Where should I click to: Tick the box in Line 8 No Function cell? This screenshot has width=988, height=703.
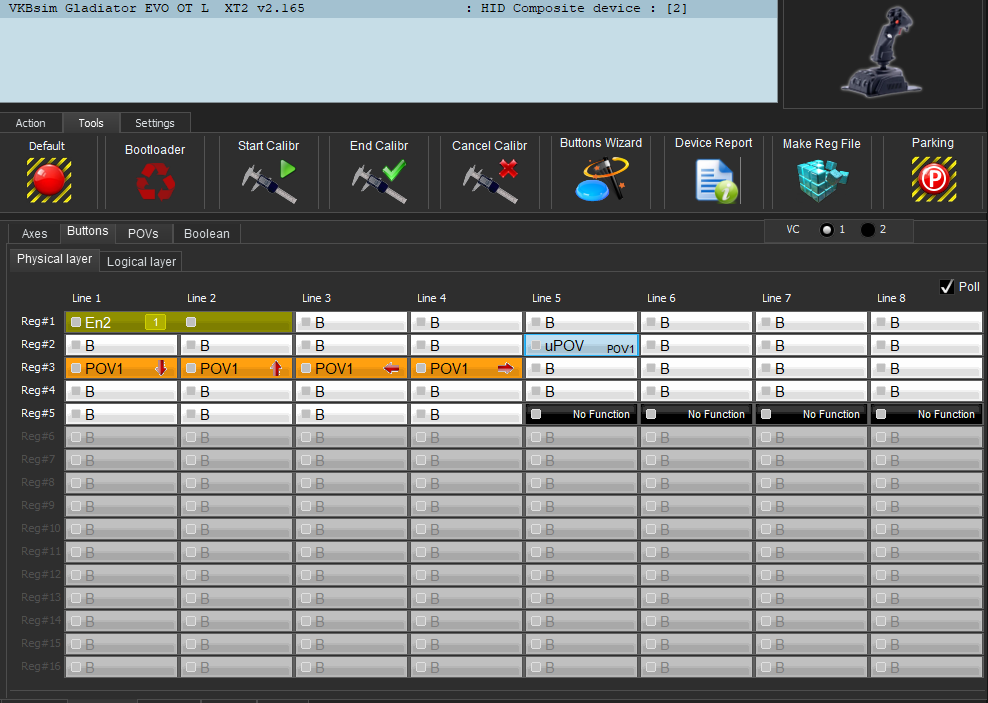[881, 414]
